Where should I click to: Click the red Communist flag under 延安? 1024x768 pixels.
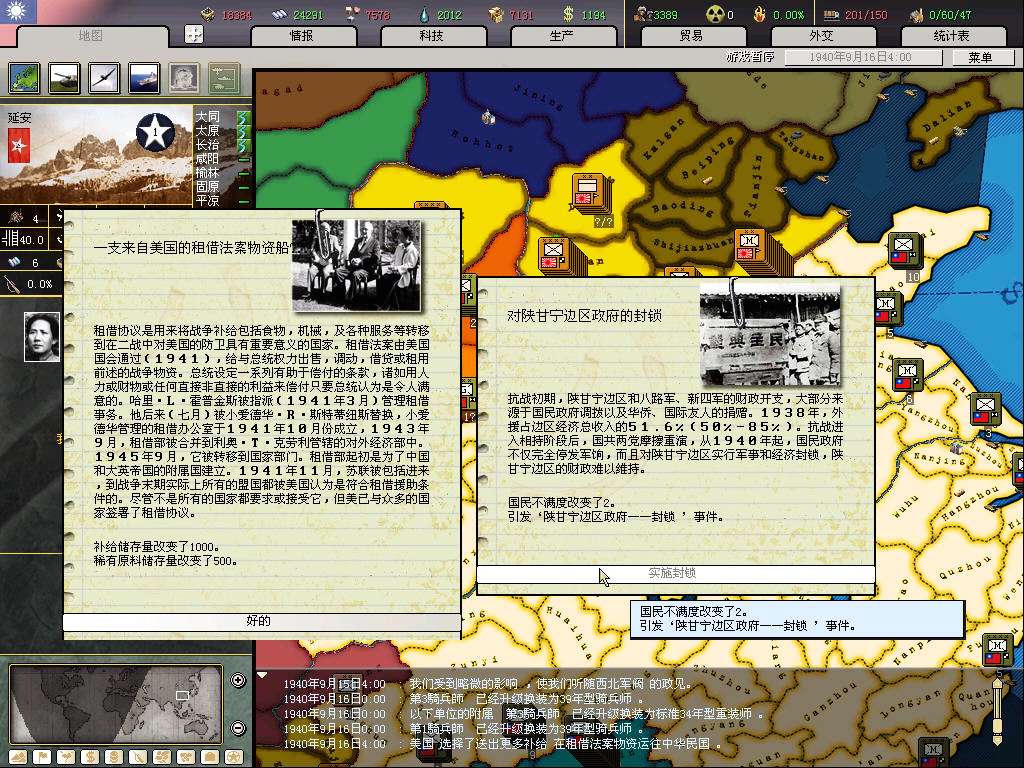pyautogui.click(x=18, y=145)
